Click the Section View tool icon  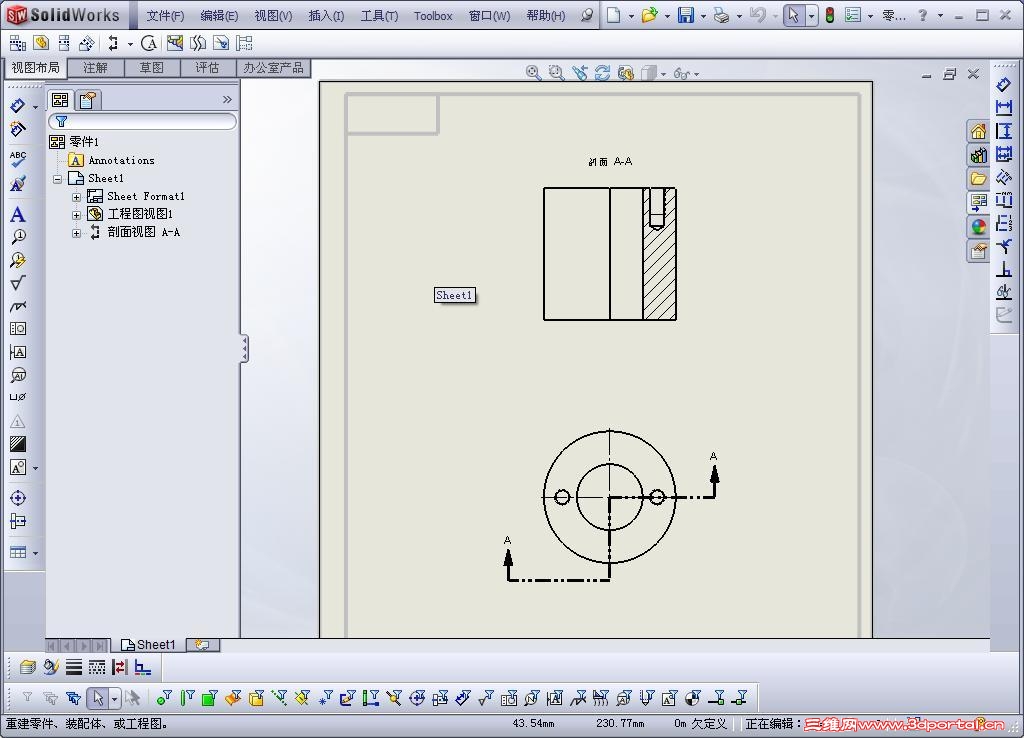[113, 44]
